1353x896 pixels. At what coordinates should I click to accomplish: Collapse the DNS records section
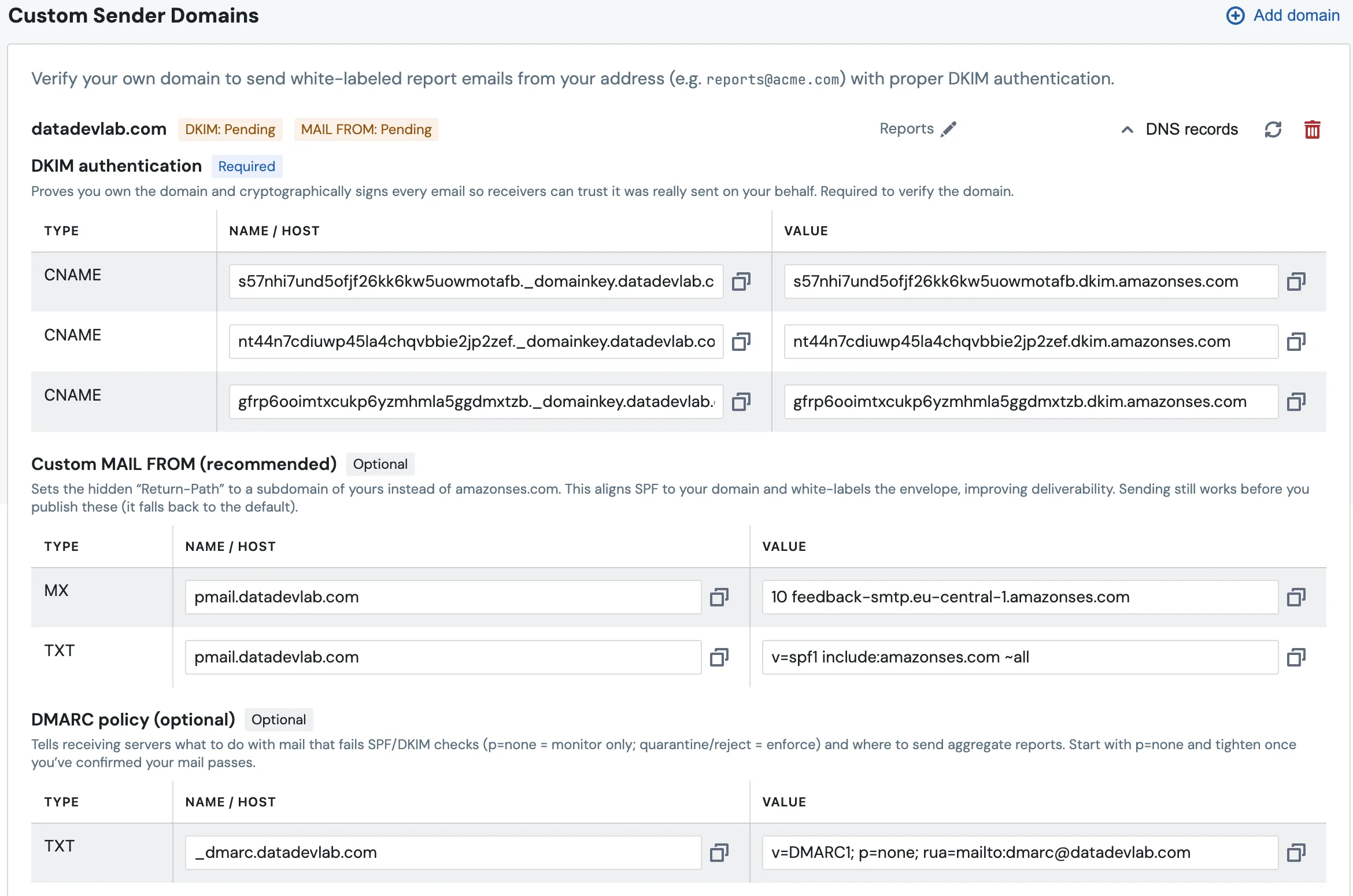pyautogui.click(x=1127, y=129)
